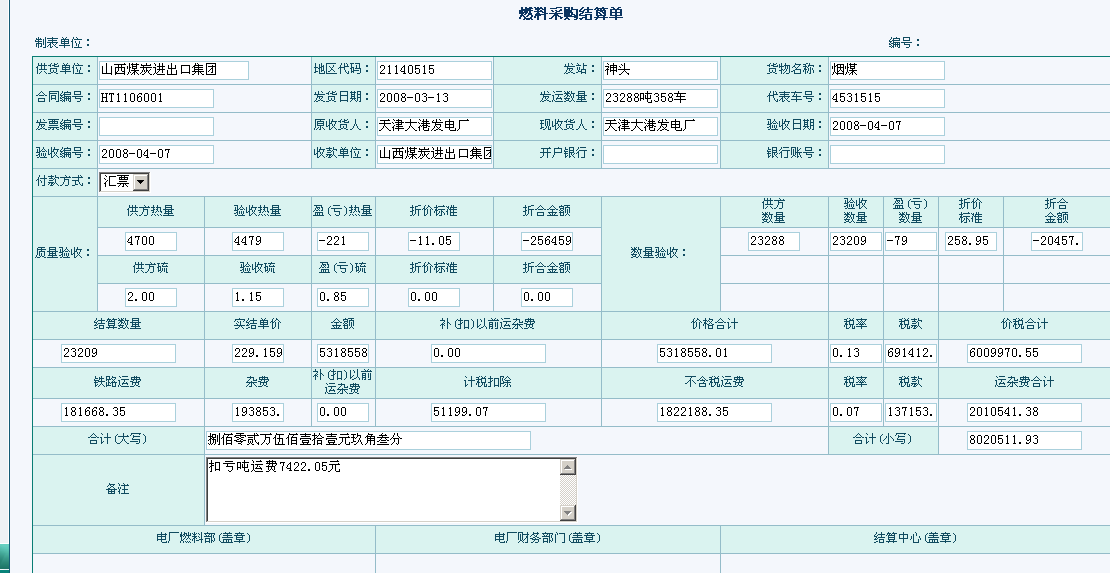Select the 合同编号 field with HT1106001
The width and height of the screenshot is (1110, 573).
(156, 98)
